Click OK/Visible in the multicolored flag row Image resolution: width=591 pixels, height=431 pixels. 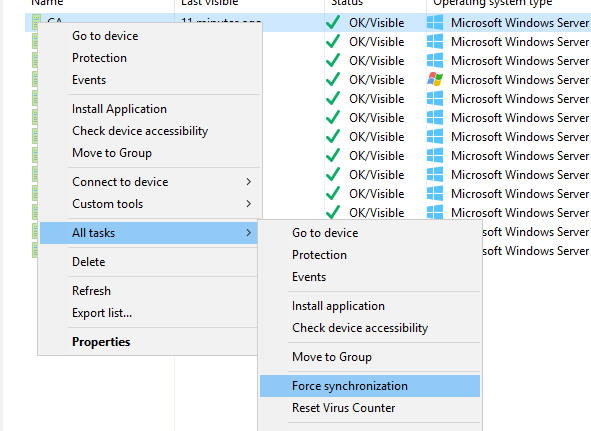click(377, 80)
